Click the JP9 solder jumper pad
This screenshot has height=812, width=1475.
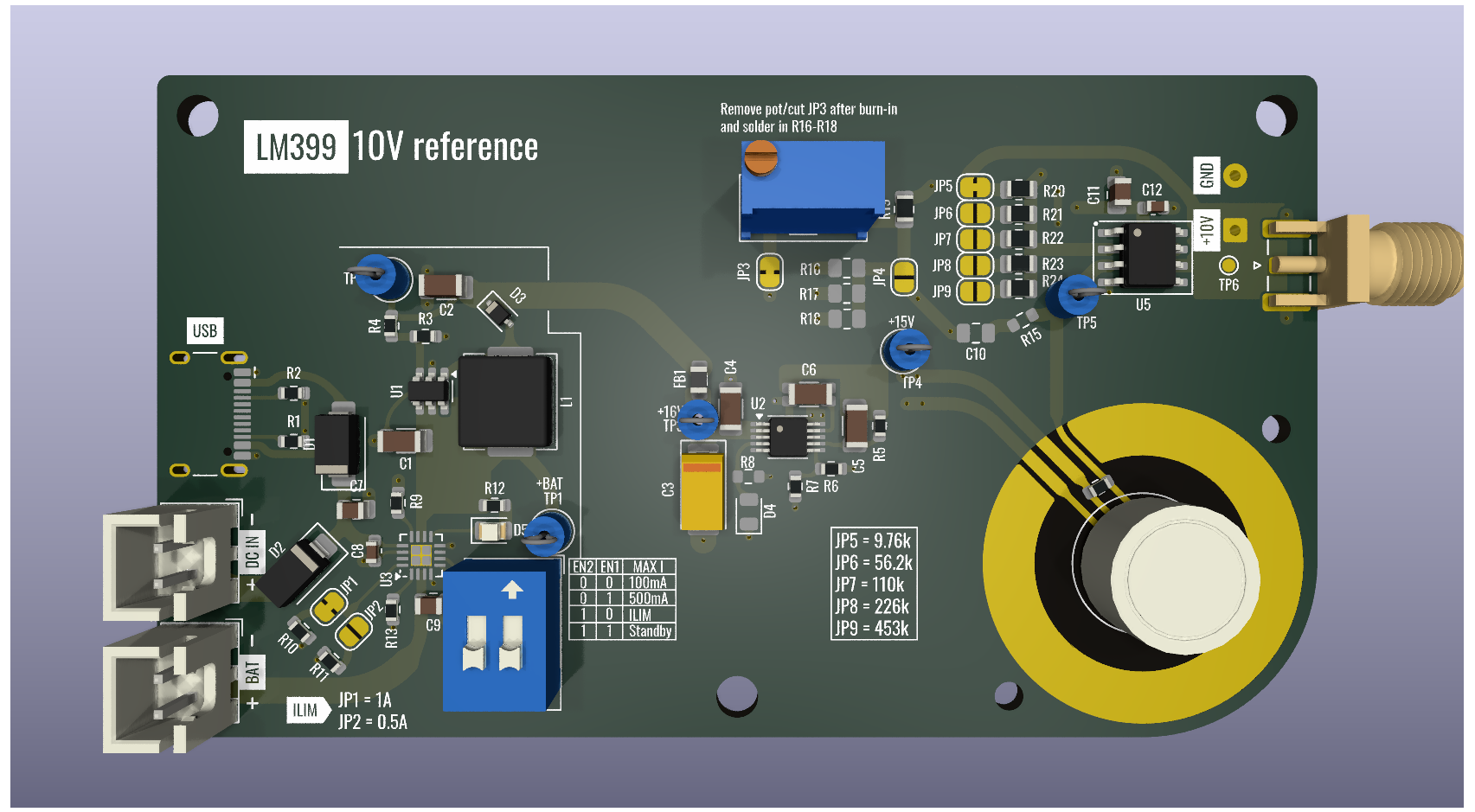(975, 291)
